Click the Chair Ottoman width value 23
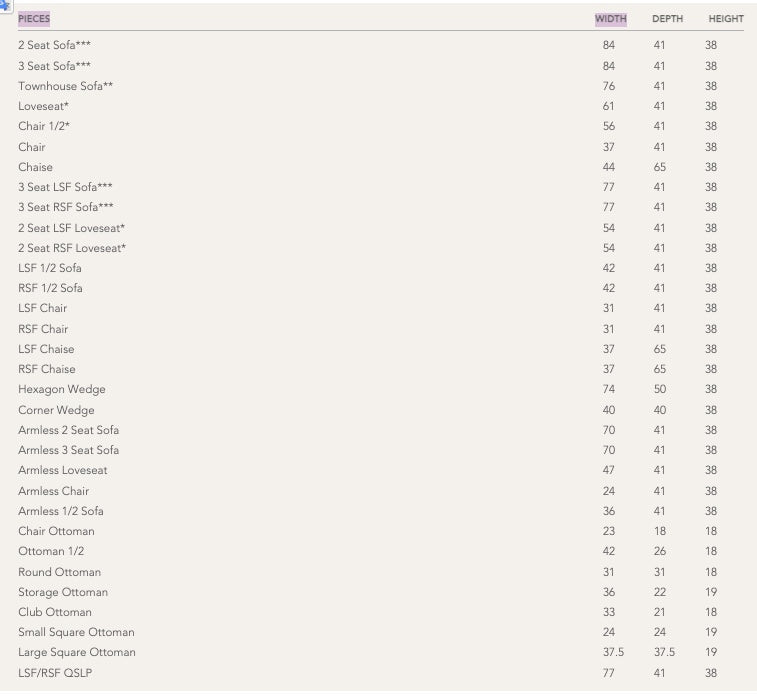 tap(609, 531)
